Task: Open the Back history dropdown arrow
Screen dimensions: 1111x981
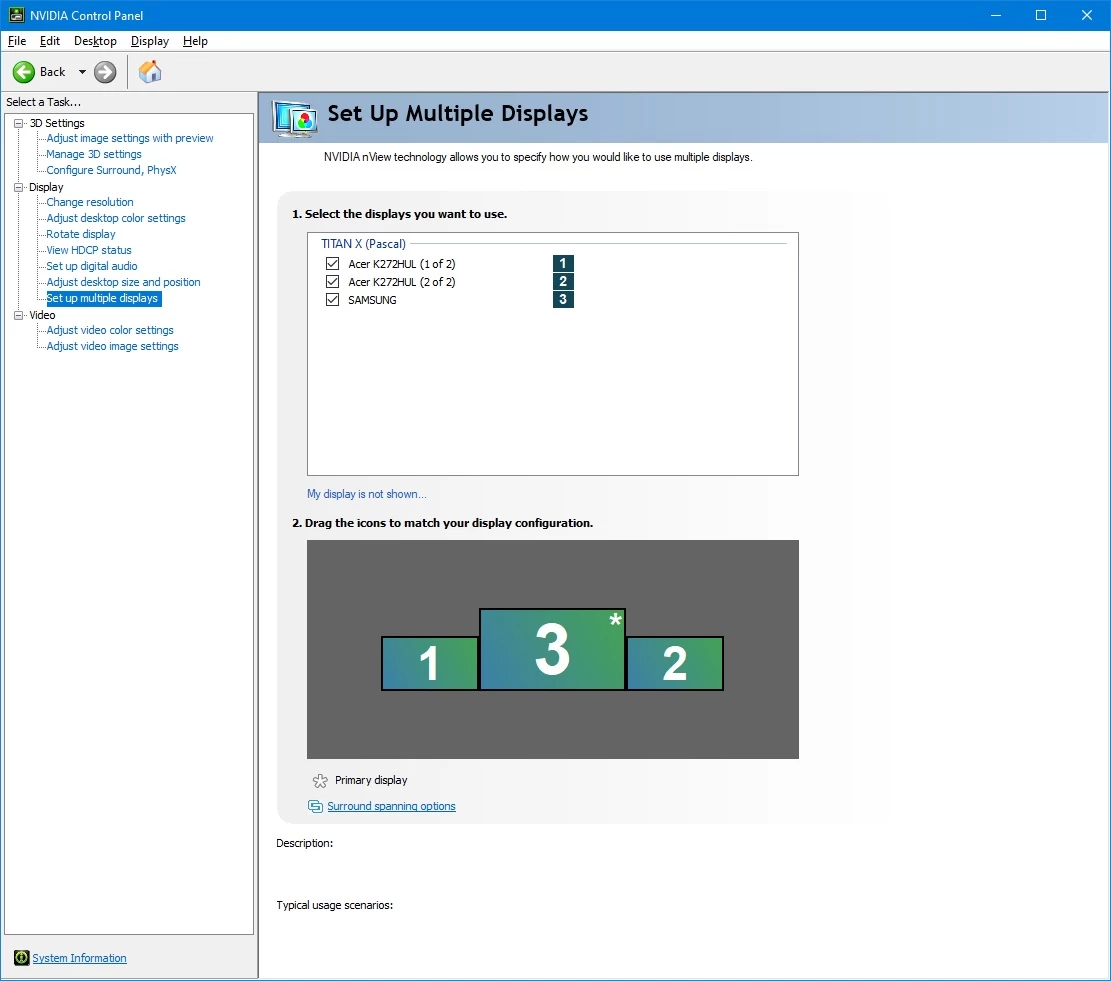Action: point(82,72)
